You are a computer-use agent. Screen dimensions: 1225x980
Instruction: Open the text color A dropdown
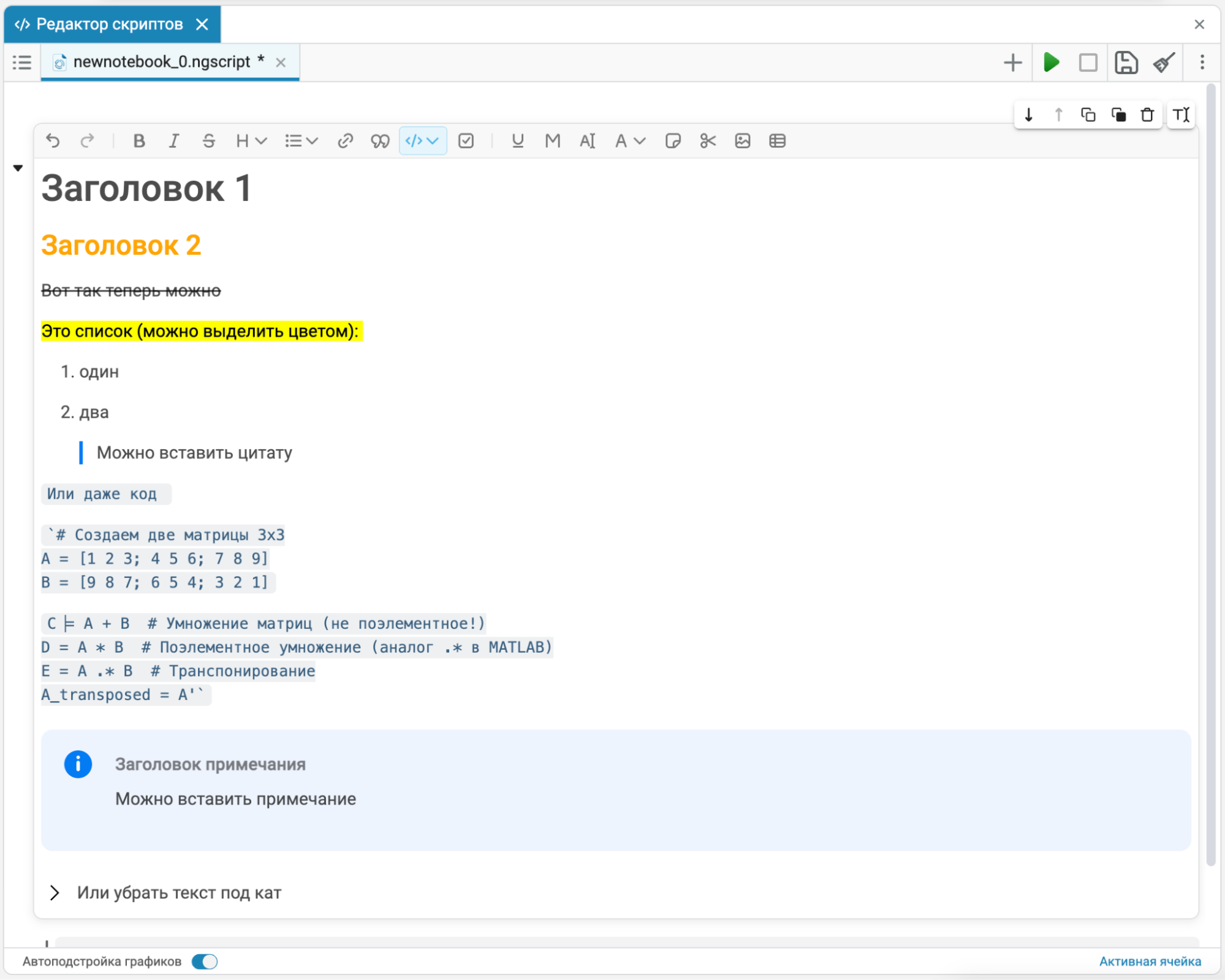coord(630,141)
